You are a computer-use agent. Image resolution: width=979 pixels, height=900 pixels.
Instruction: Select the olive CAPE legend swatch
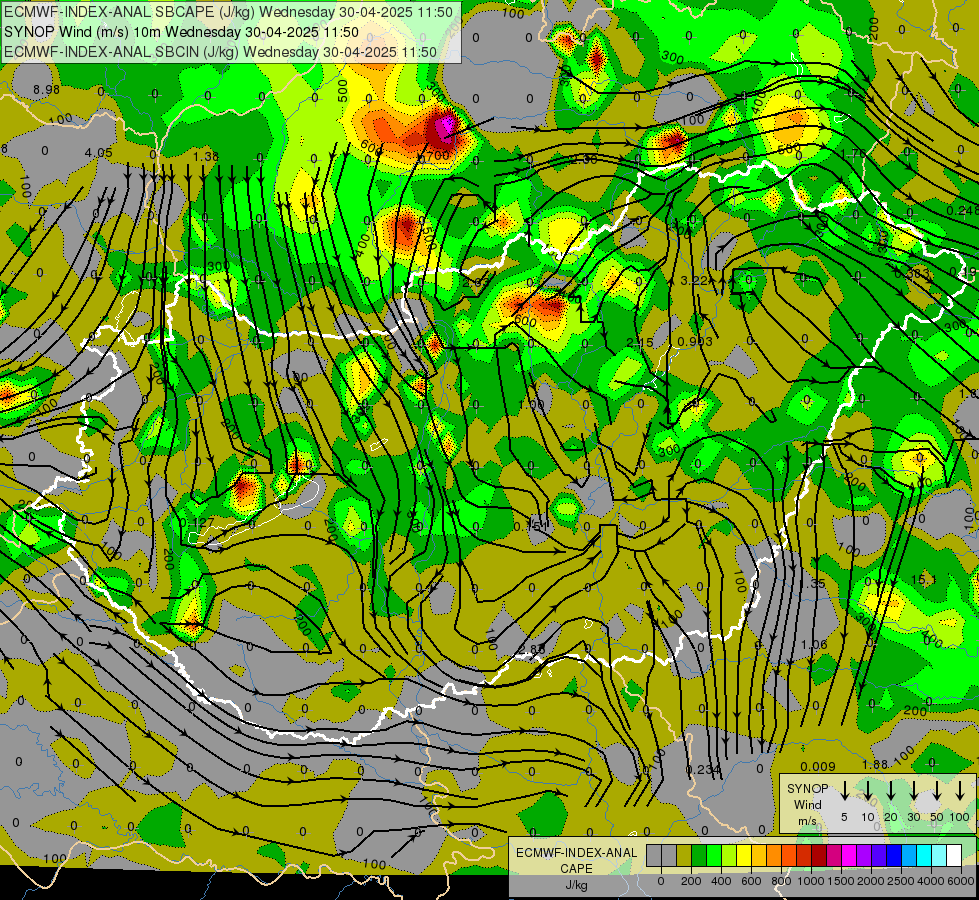[x=684, y=856]
